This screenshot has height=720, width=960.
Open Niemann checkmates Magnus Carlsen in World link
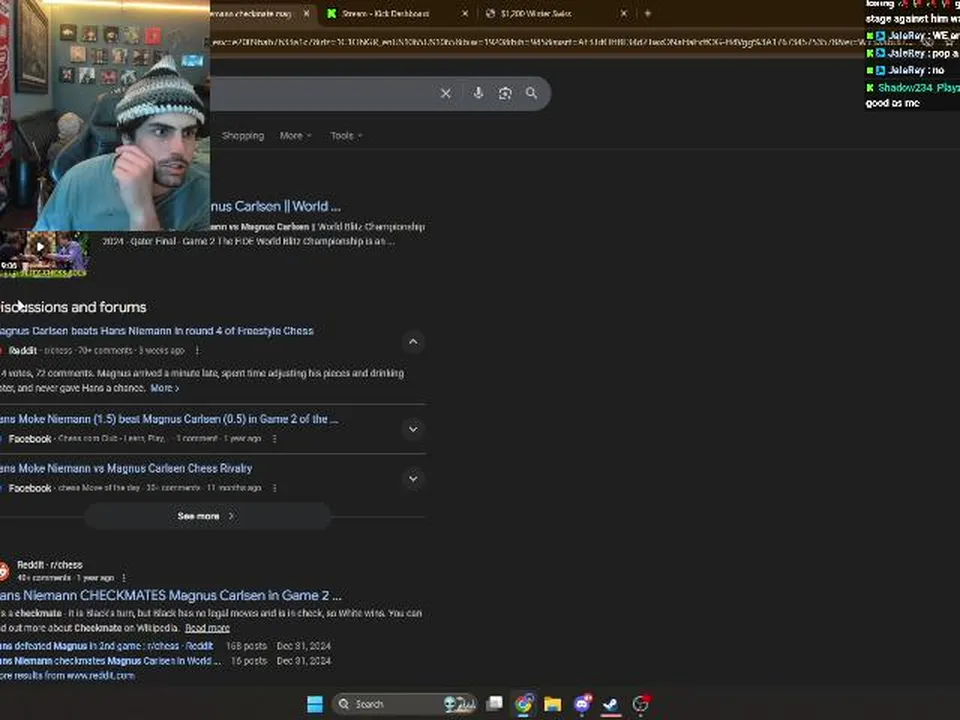[x=110, y=661]
